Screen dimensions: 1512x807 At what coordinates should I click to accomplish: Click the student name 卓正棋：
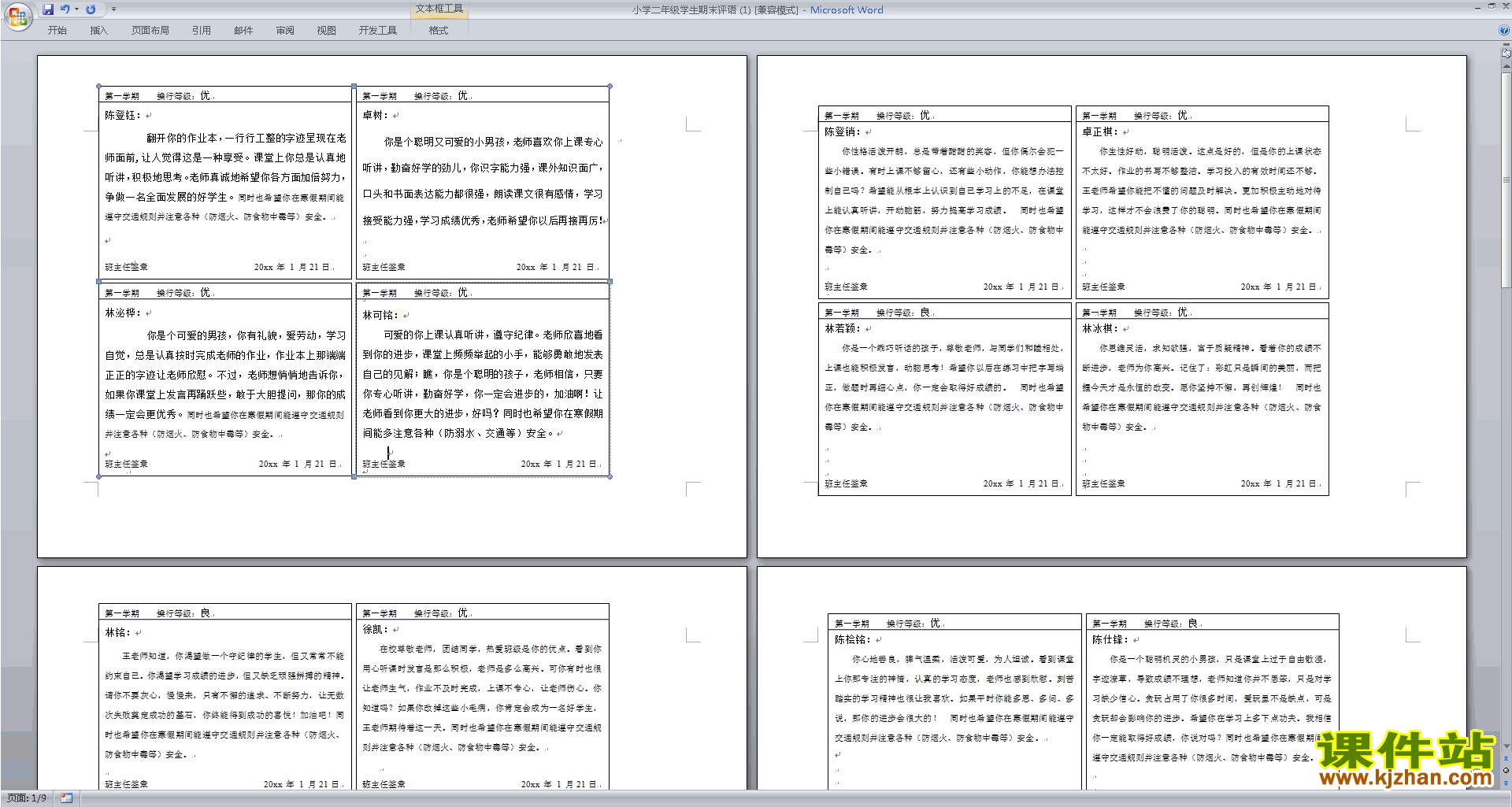(x=1100, y=131)
